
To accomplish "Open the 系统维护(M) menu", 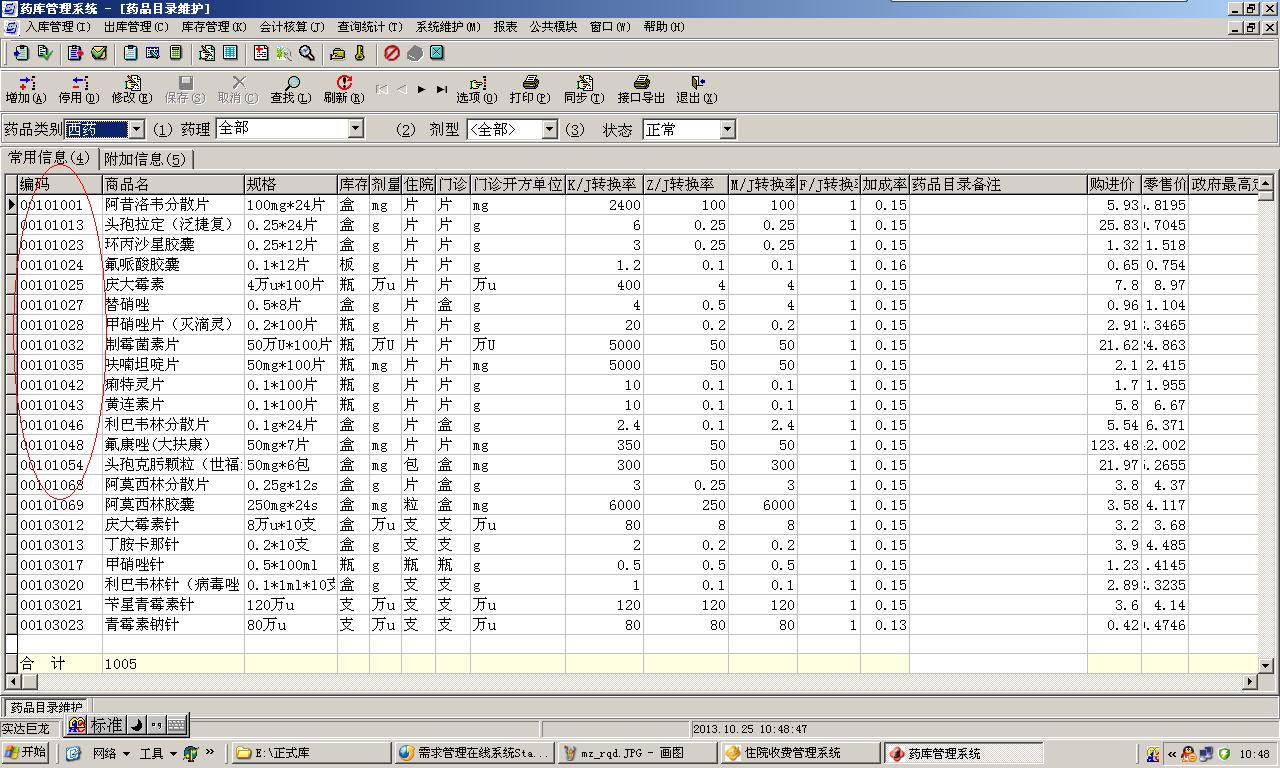I will 448,27.
